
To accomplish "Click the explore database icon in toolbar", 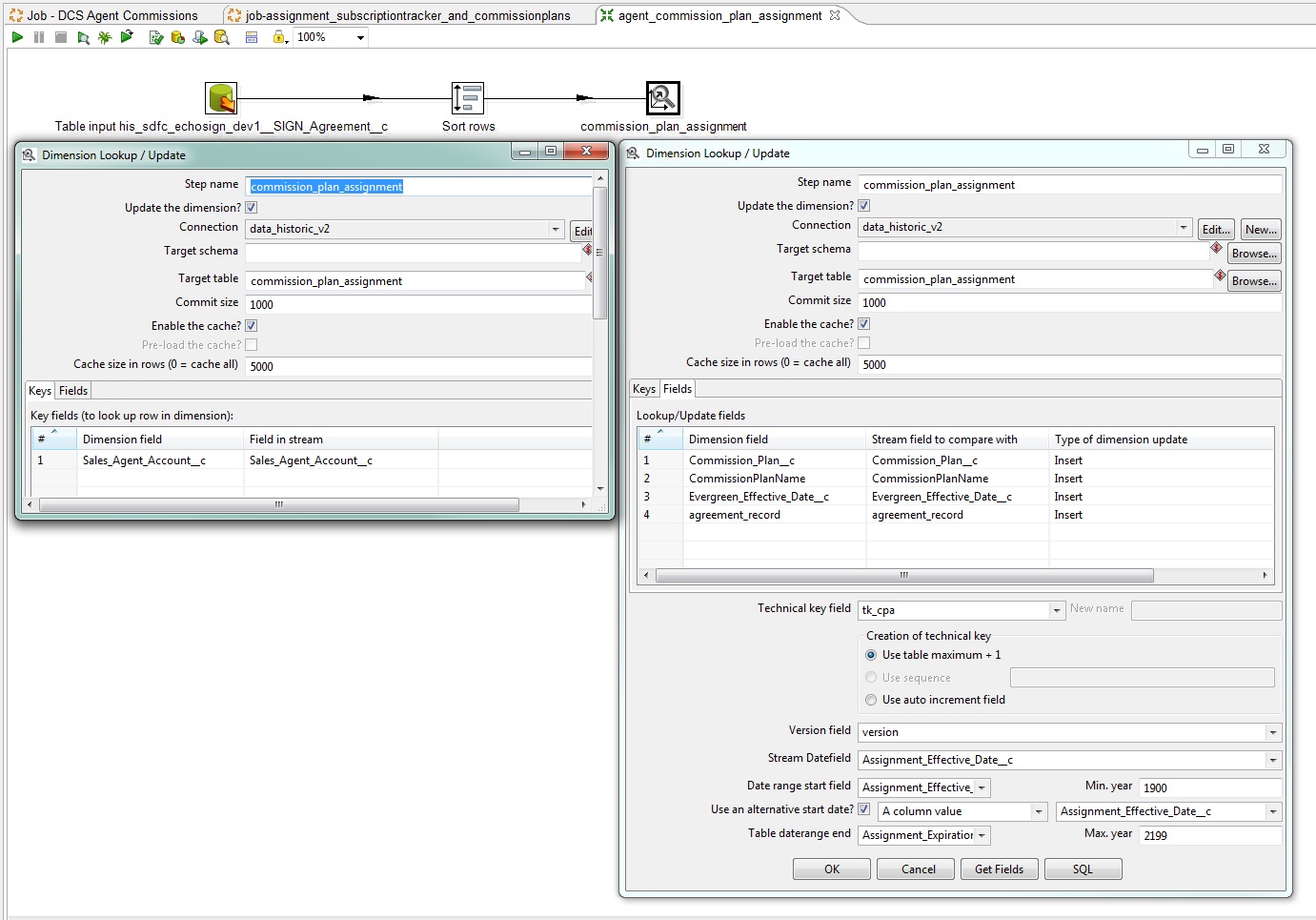I will pos(222,37).
